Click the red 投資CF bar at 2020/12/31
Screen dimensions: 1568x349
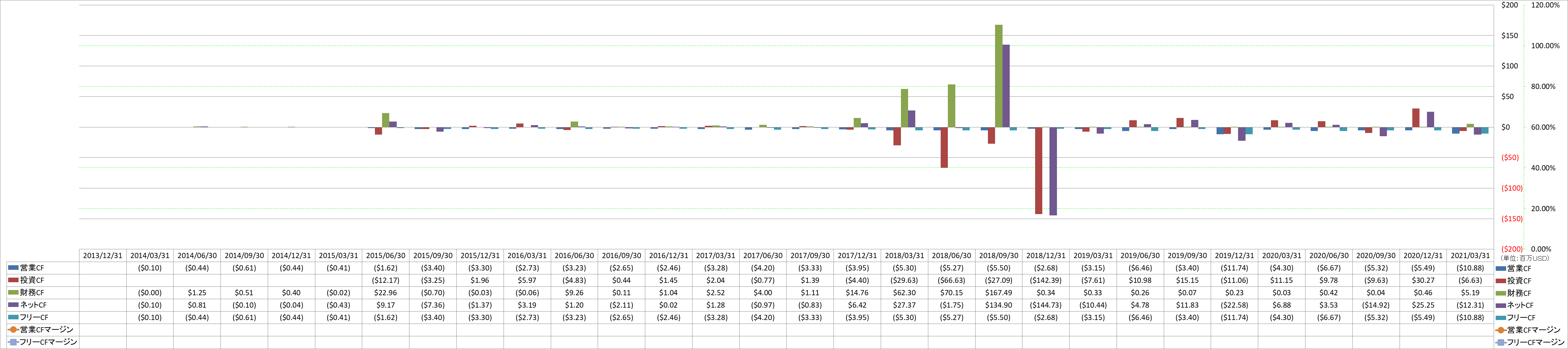pyautogui.click(x=1416, y=118)
